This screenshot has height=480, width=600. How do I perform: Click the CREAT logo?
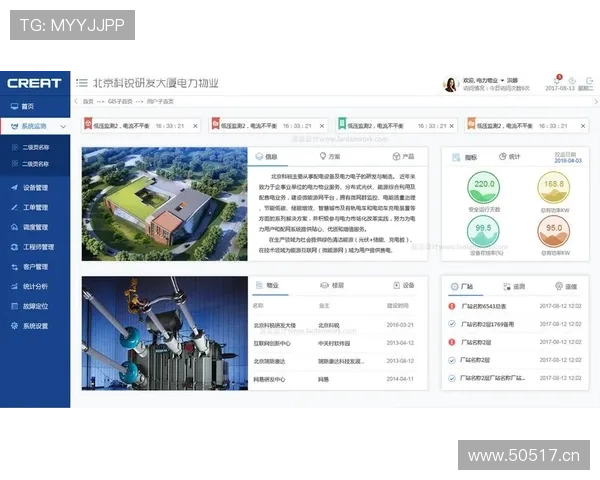click(x=34, y=83)
